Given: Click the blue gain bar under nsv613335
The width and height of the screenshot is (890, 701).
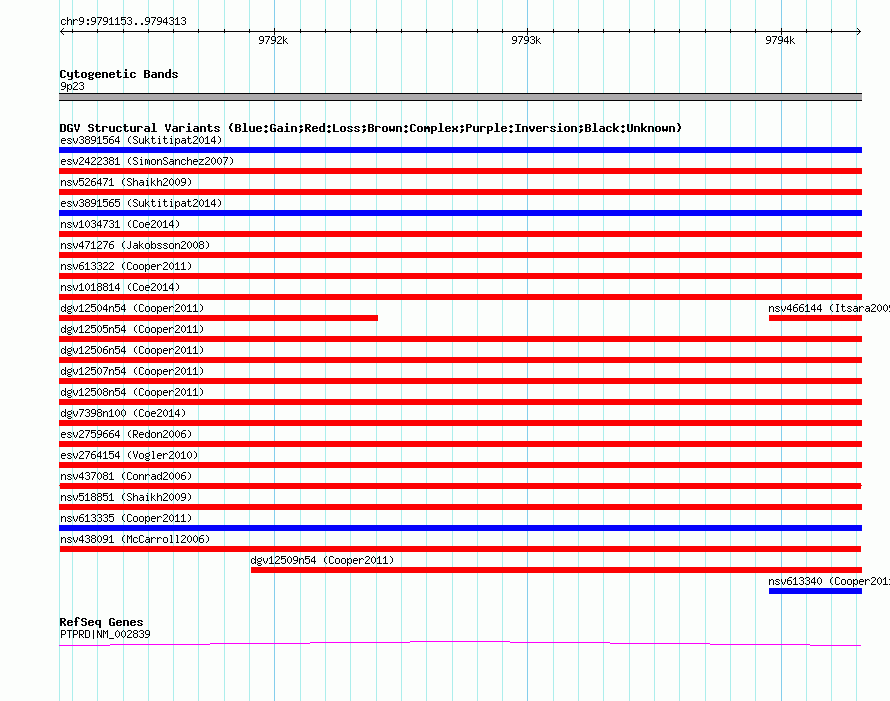Looking at the screenshot, I should point(460,528).
